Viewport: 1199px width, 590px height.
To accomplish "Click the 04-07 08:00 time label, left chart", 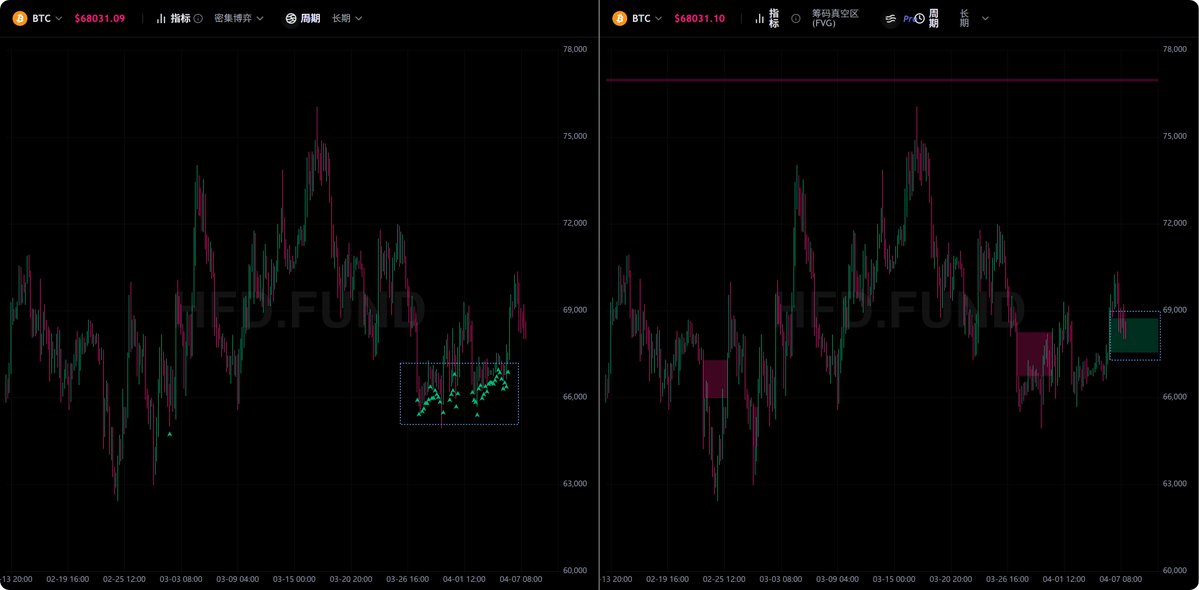I will click(521, 579).
